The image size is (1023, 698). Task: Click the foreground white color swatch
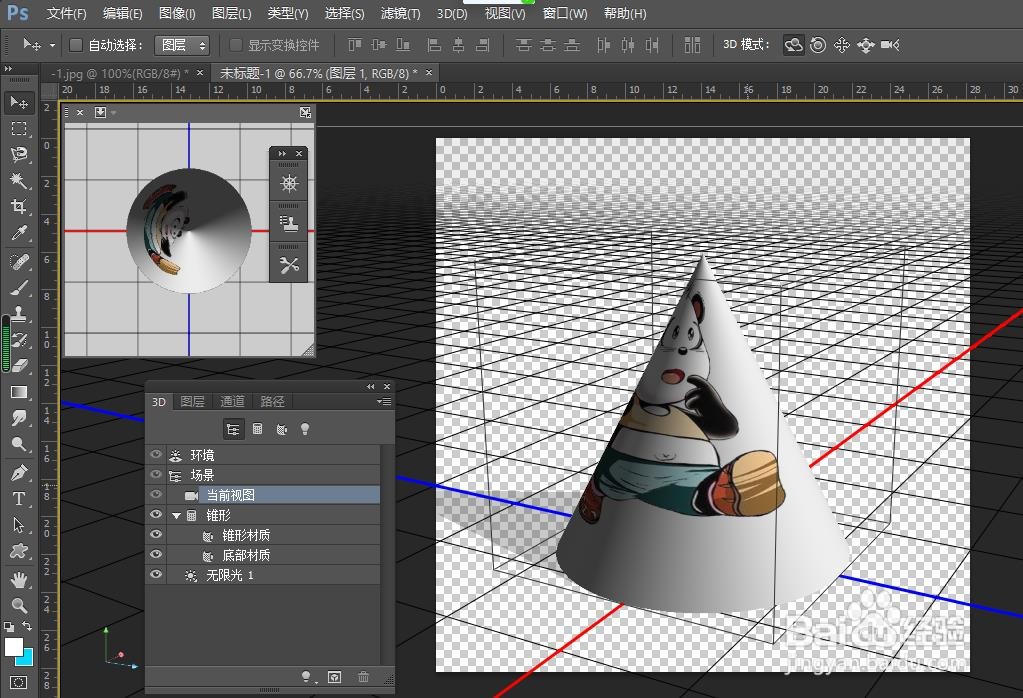13,647
